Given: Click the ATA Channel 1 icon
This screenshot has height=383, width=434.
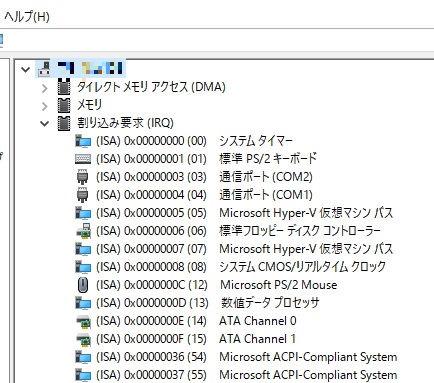Looking at the screenshot, I should coord(83,339).
